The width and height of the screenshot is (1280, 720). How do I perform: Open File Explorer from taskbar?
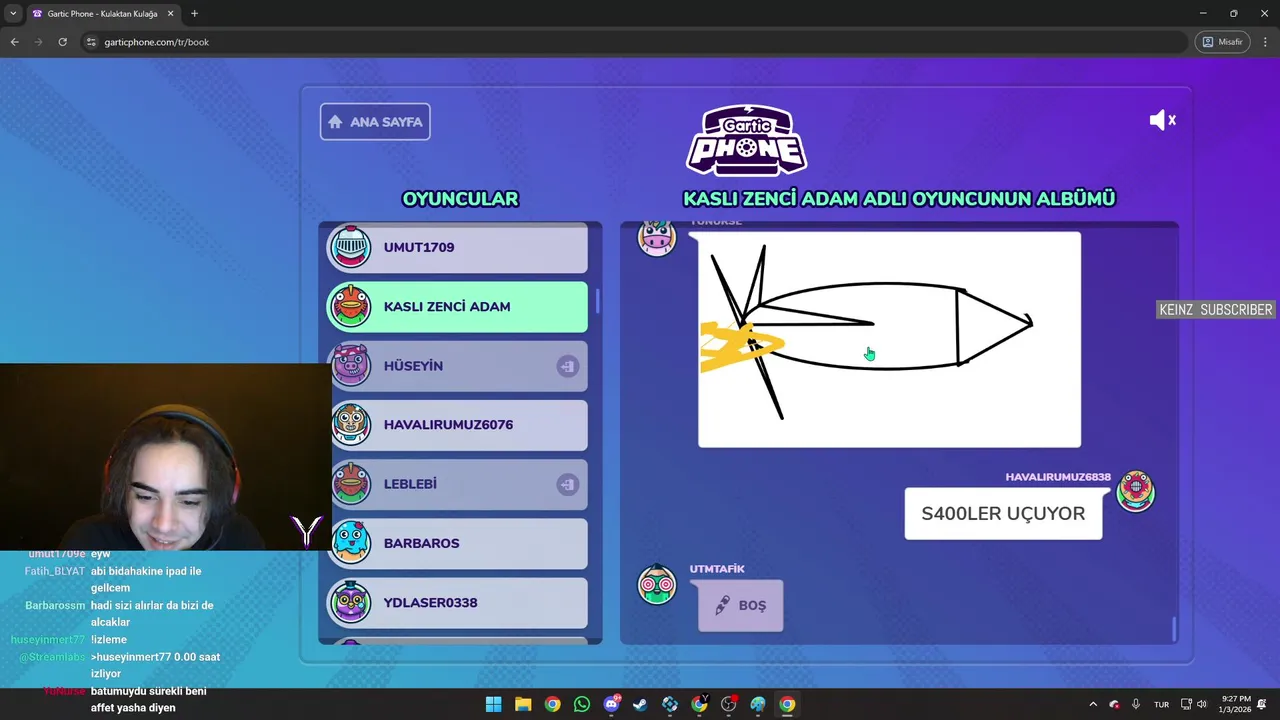[x=523, y=704]
